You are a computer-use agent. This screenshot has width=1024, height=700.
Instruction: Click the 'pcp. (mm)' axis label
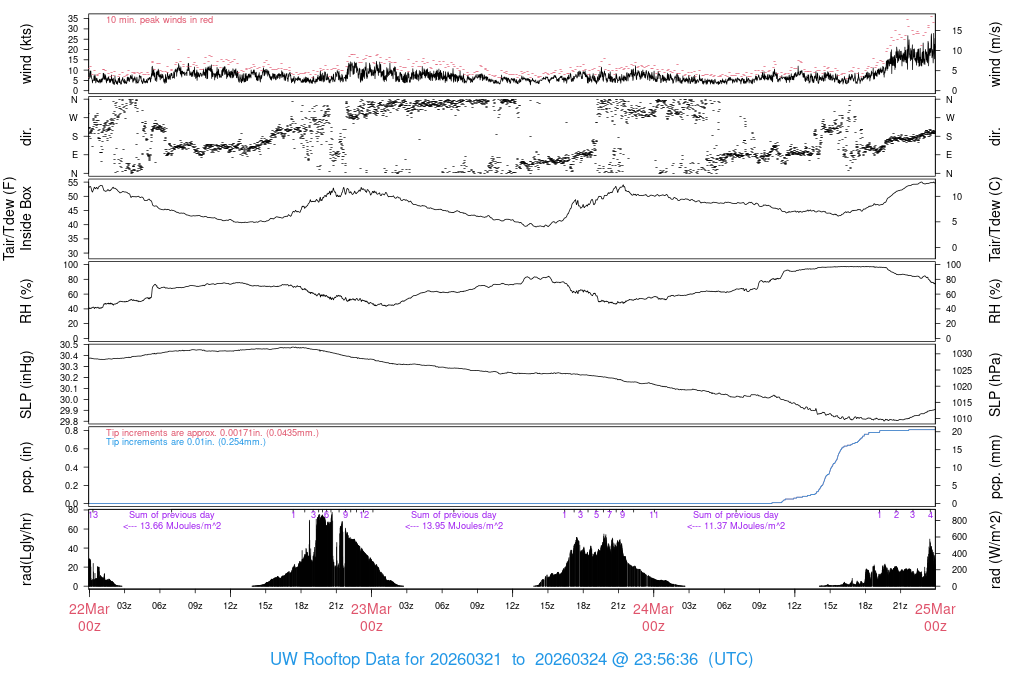pyautogui.click(x=995, y=466)
